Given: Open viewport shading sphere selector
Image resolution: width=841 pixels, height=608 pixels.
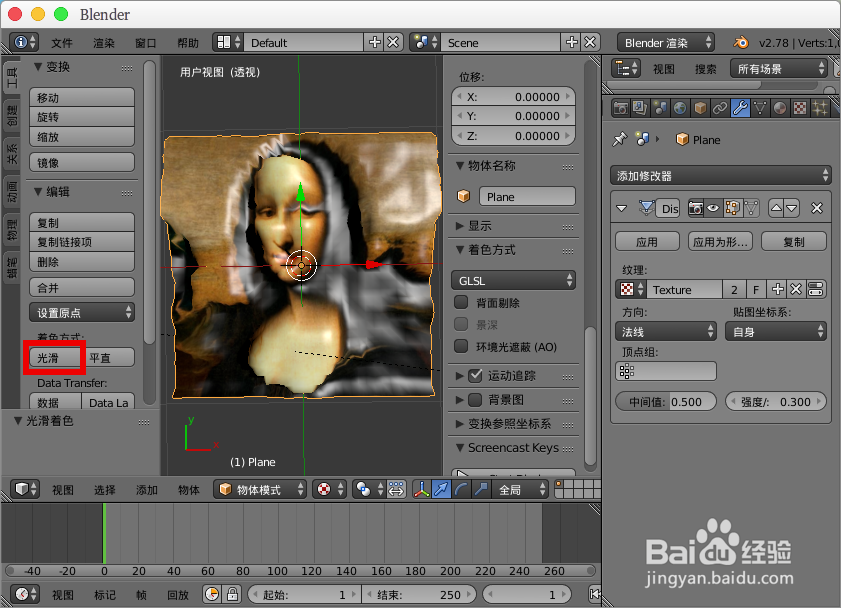Looking at the screenshot, I should tap(329, 489).
